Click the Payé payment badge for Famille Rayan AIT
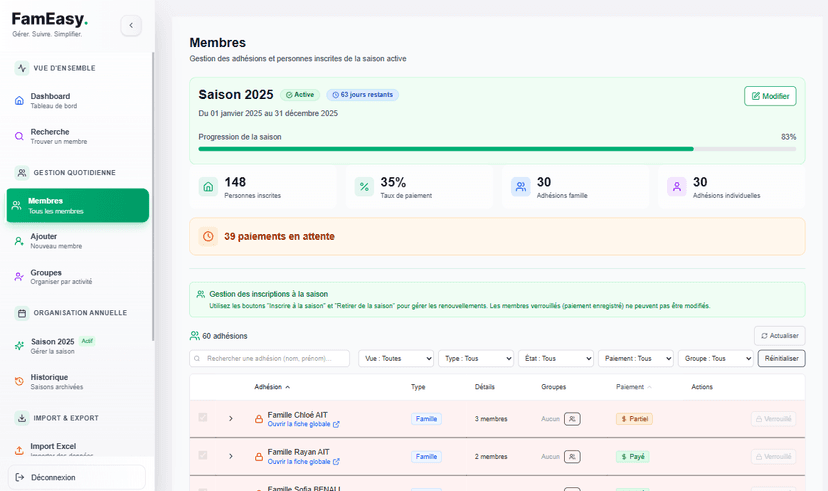 pos(633,457)
